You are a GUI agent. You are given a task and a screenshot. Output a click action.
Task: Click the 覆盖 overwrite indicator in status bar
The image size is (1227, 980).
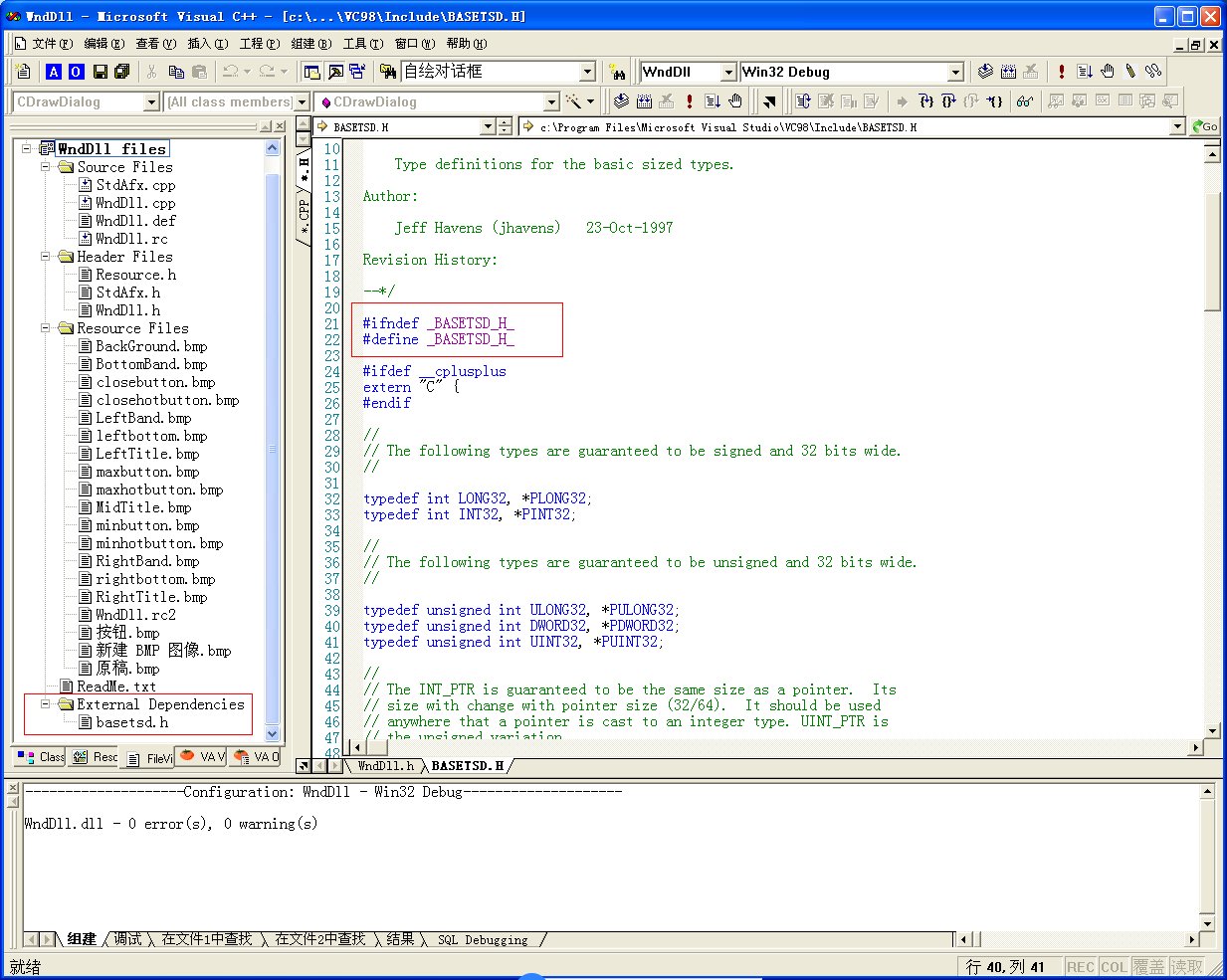tap(1148, 967)
